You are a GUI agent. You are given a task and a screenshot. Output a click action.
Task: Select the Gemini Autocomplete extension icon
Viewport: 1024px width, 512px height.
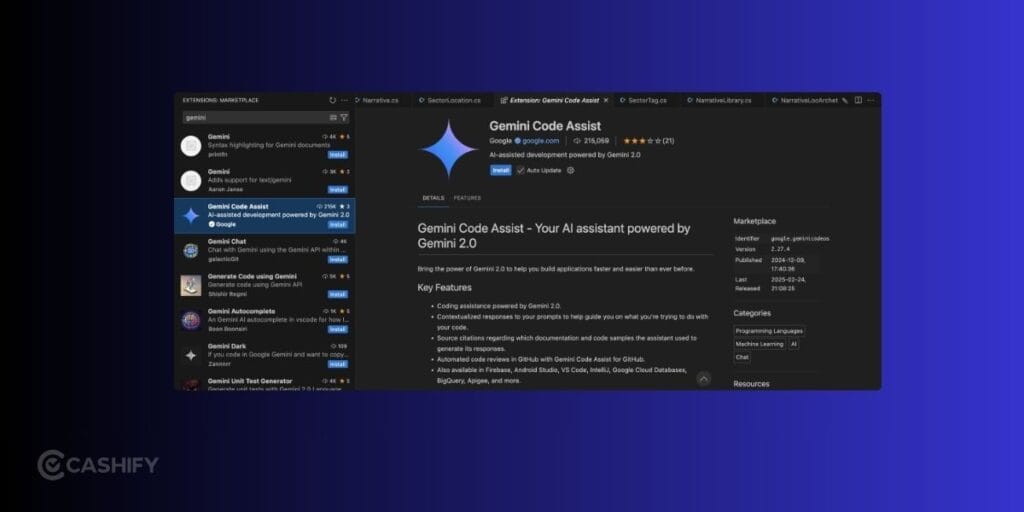191,320
